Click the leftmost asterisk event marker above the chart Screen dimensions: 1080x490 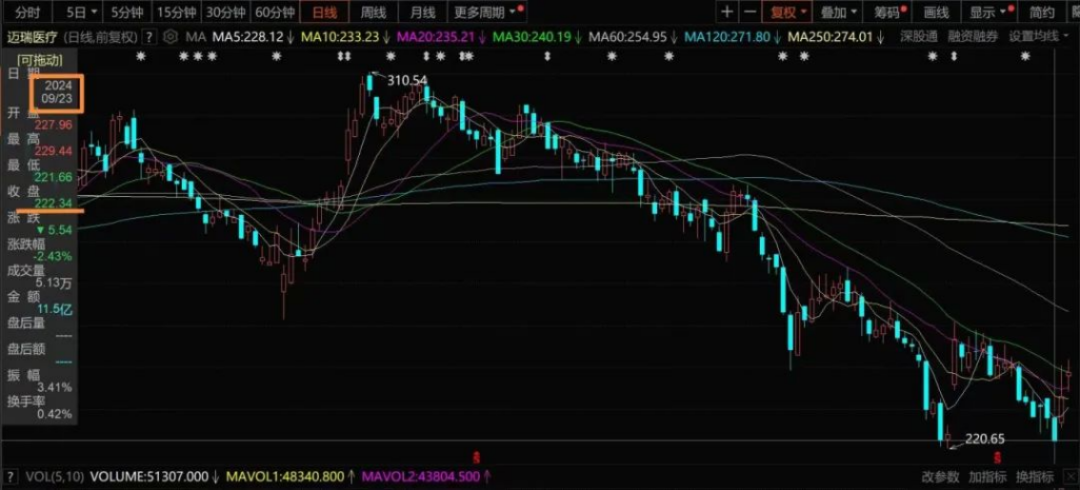click(141, 57)
